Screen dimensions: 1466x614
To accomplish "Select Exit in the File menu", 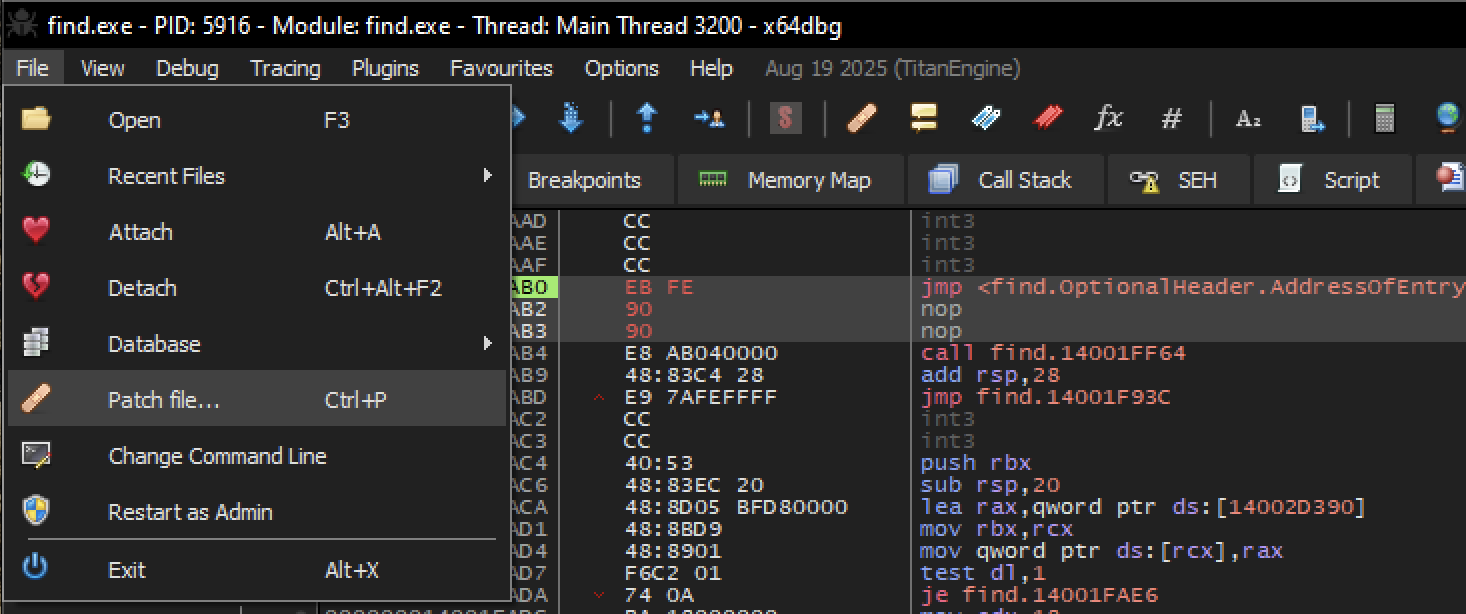I will coord(256,570).
